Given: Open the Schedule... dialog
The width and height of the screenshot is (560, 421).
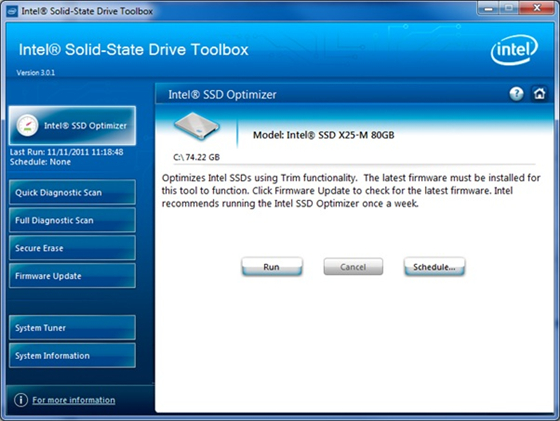Looking at the screenshot, I should click(x=434, y=267).
